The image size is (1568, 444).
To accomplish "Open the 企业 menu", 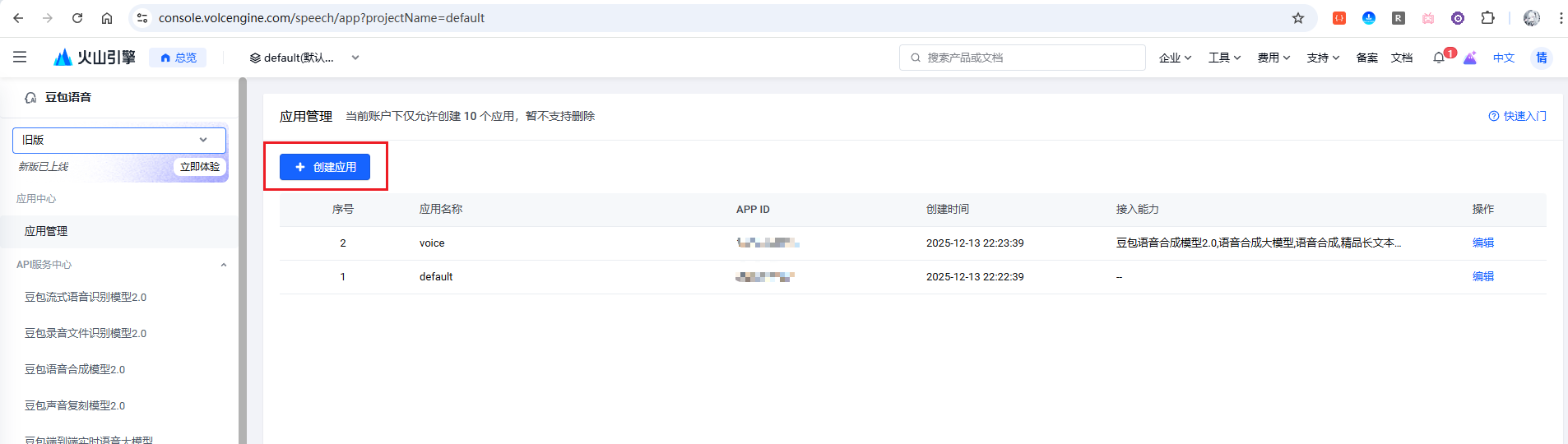I will pyautogui.click(x=1175, y=58).
